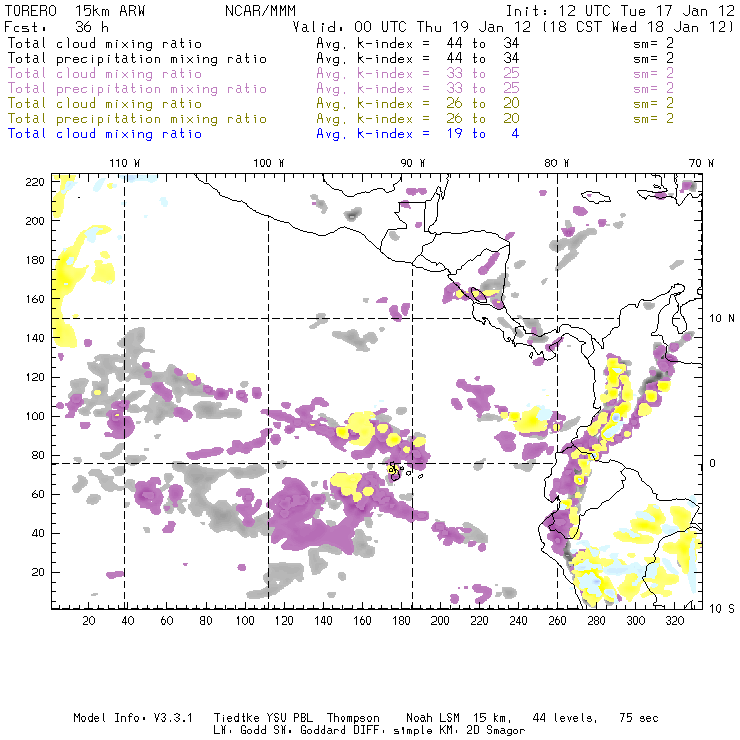Click the blue 'Total cloud mixing ratio' legend line
Image resolution: width=740 pixels, height=740 pixels.
pos(105,134)
